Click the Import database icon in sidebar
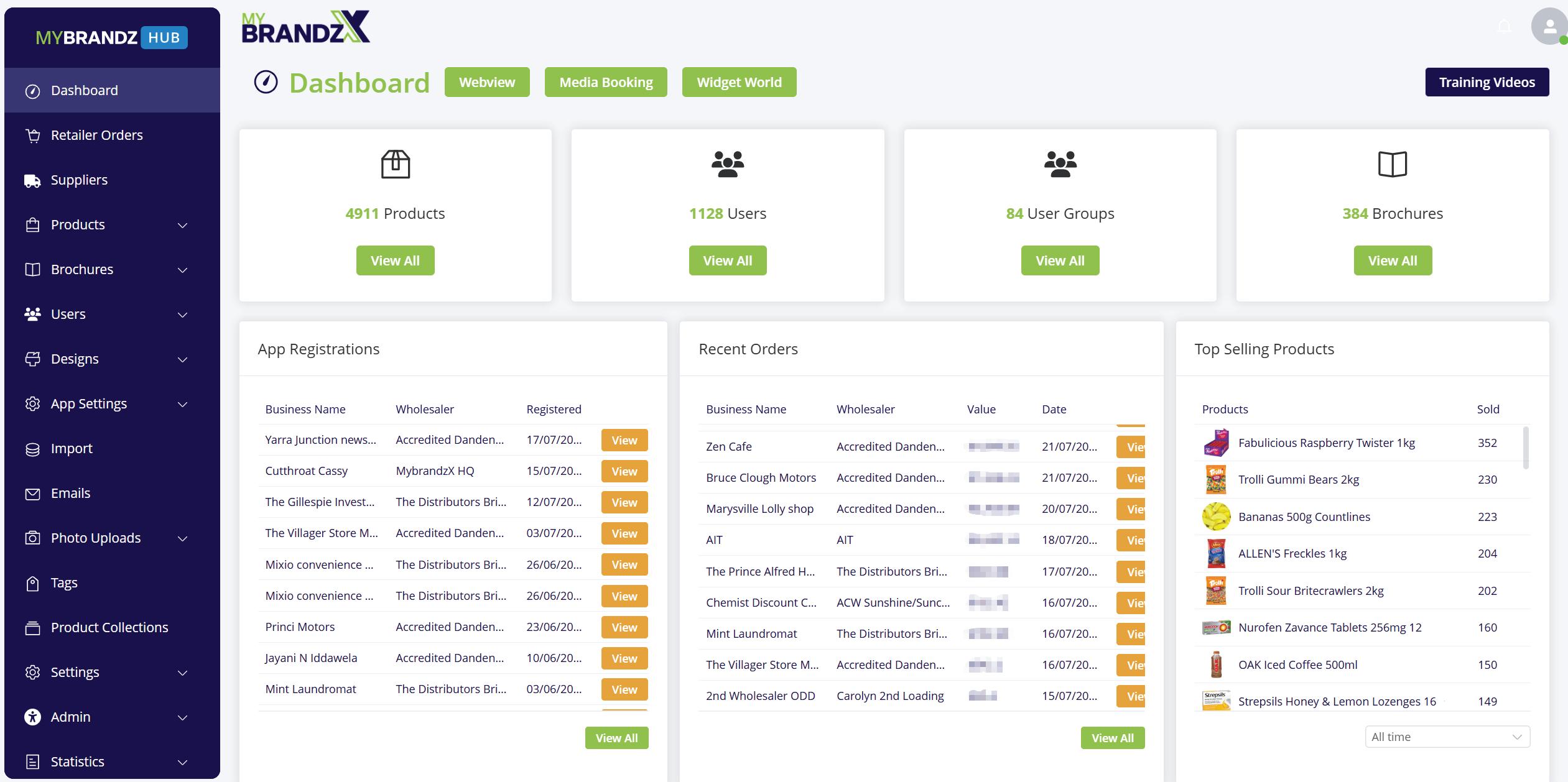 click(x=32, y=449)
